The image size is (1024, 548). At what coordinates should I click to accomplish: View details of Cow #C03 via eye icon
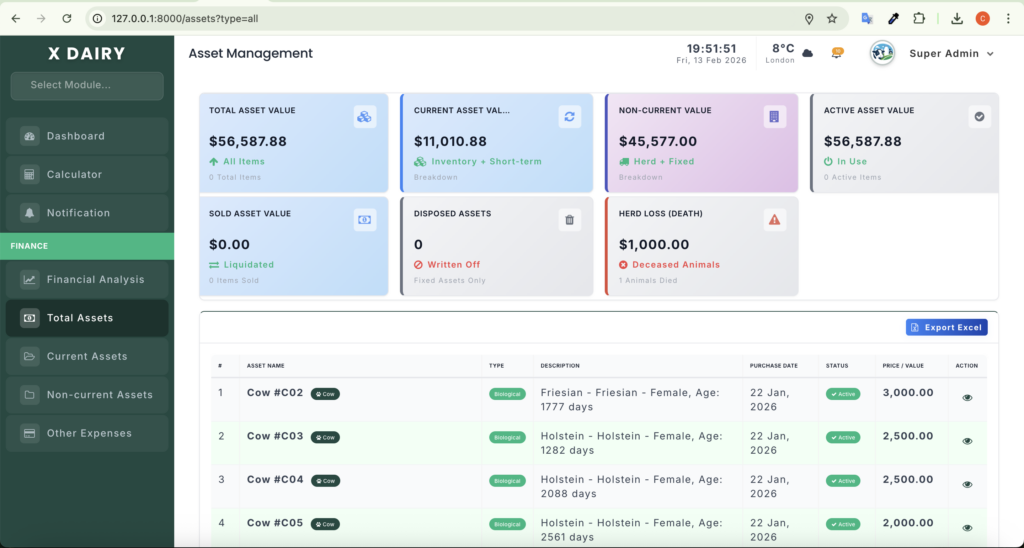pos(967,441)
